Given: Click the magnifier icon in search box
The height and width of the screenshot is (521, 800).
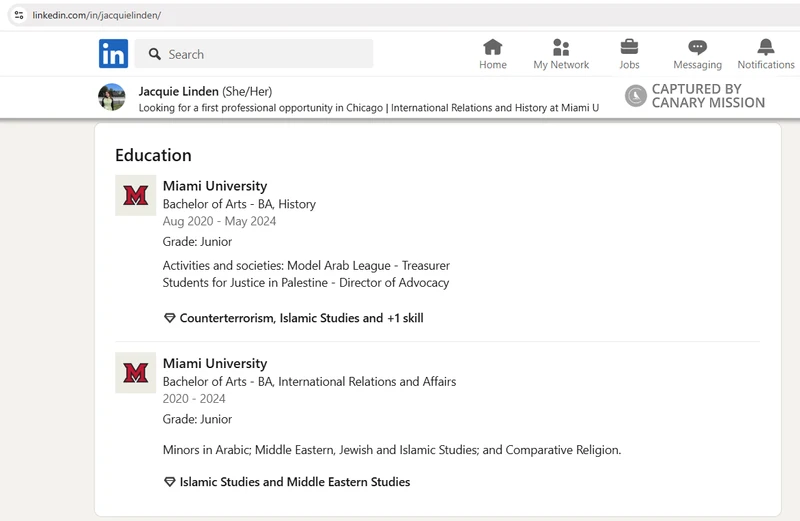Looking at the screenshot, I should click(x=155, y=54).
